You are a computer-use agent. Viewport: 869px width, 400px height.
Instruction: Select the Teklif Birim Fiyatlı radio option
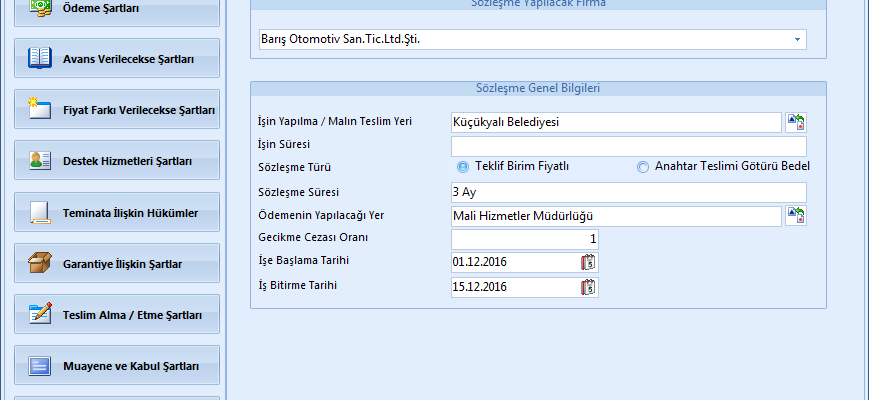[463, 167]
